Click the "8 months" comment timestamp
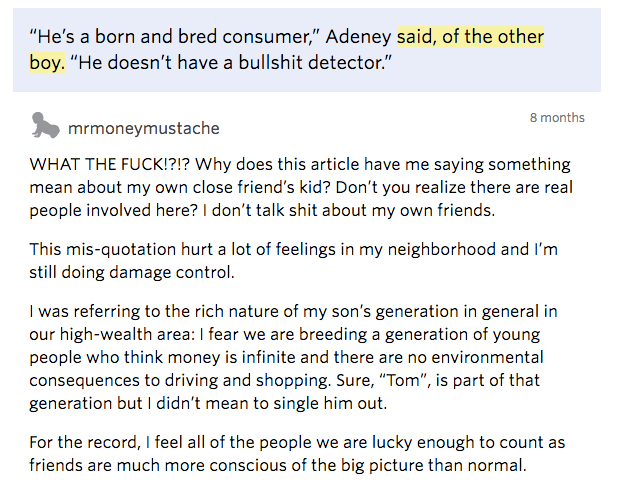Viewport: 618px width, 482px height. 557,118
